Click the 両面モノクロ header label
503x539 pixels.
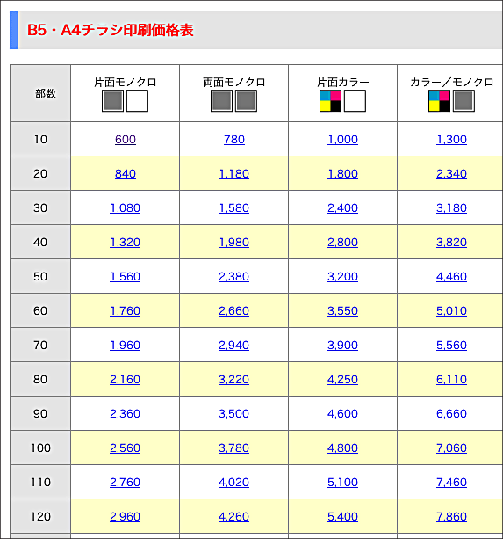234,82
